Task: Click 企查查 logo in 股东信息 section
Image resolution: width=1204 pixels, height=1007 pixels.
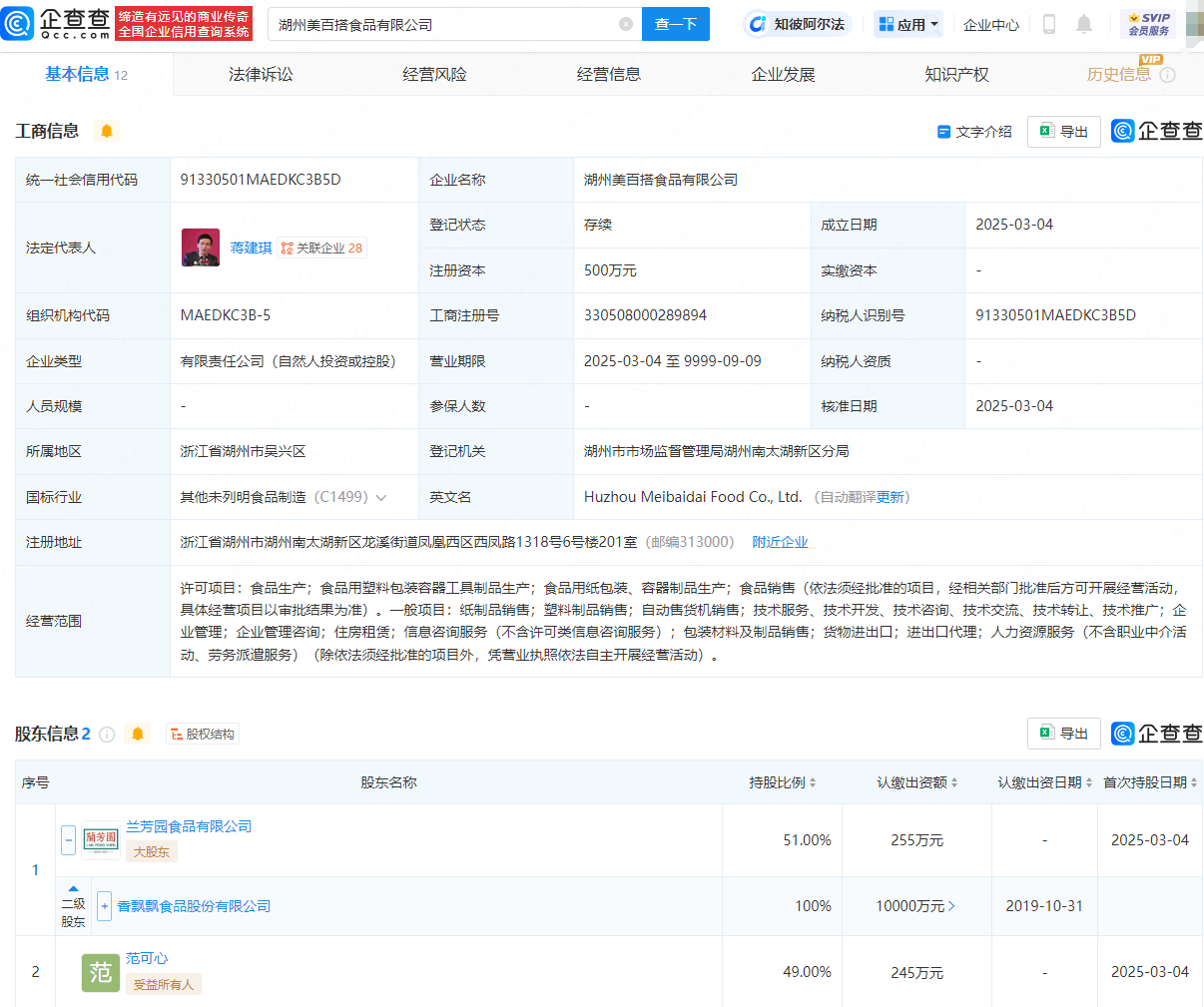Action: coord(1156,734)
